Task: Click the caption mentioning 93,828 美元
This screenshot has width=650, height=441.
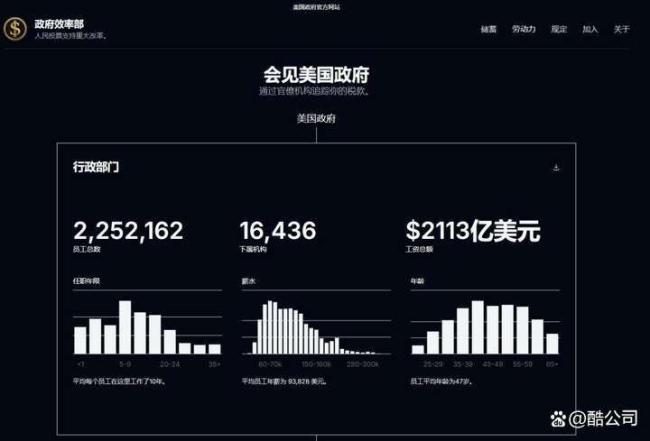Action: point(284,381)
